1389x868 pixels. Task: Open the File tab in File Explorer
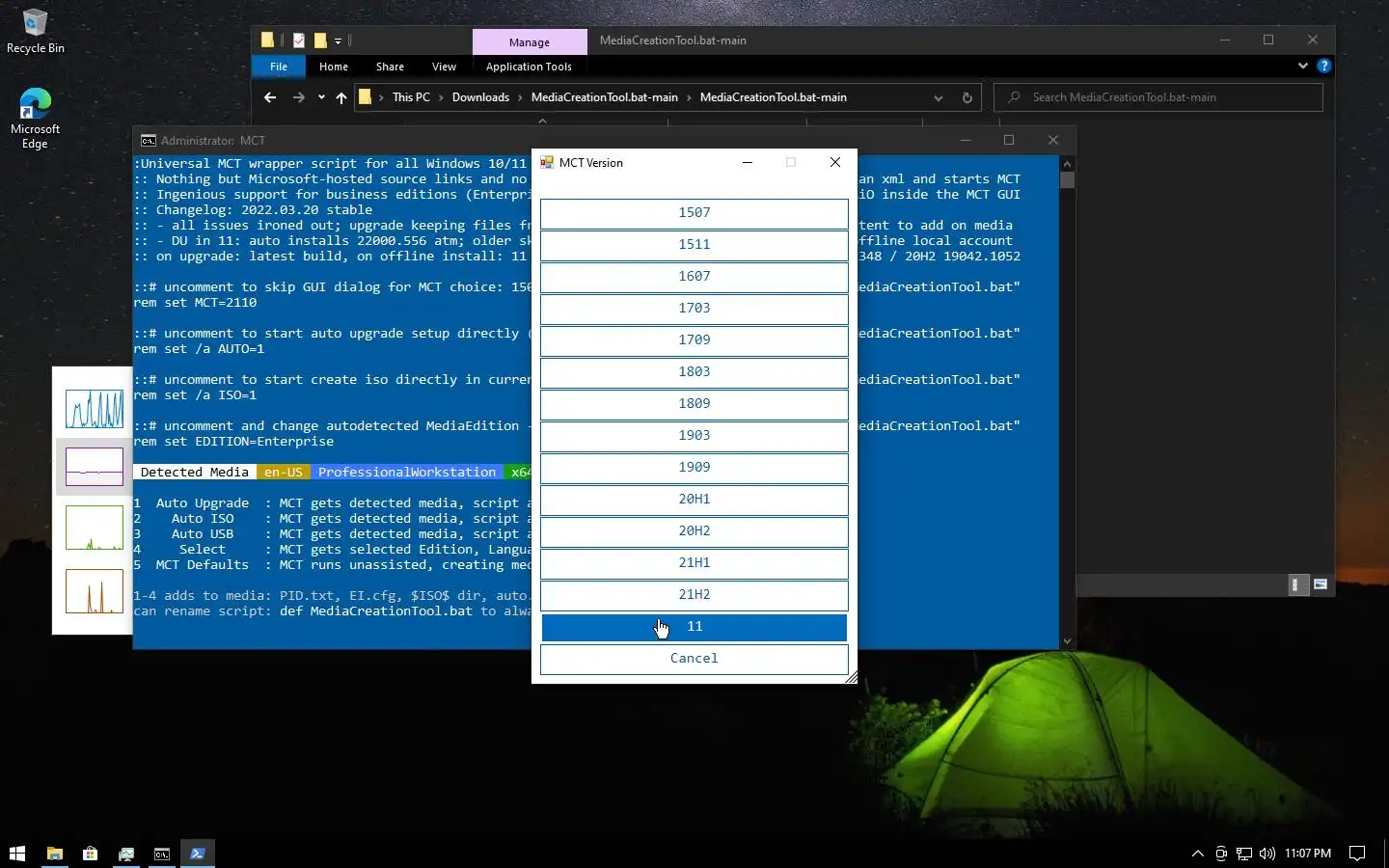tap(279, 67)
